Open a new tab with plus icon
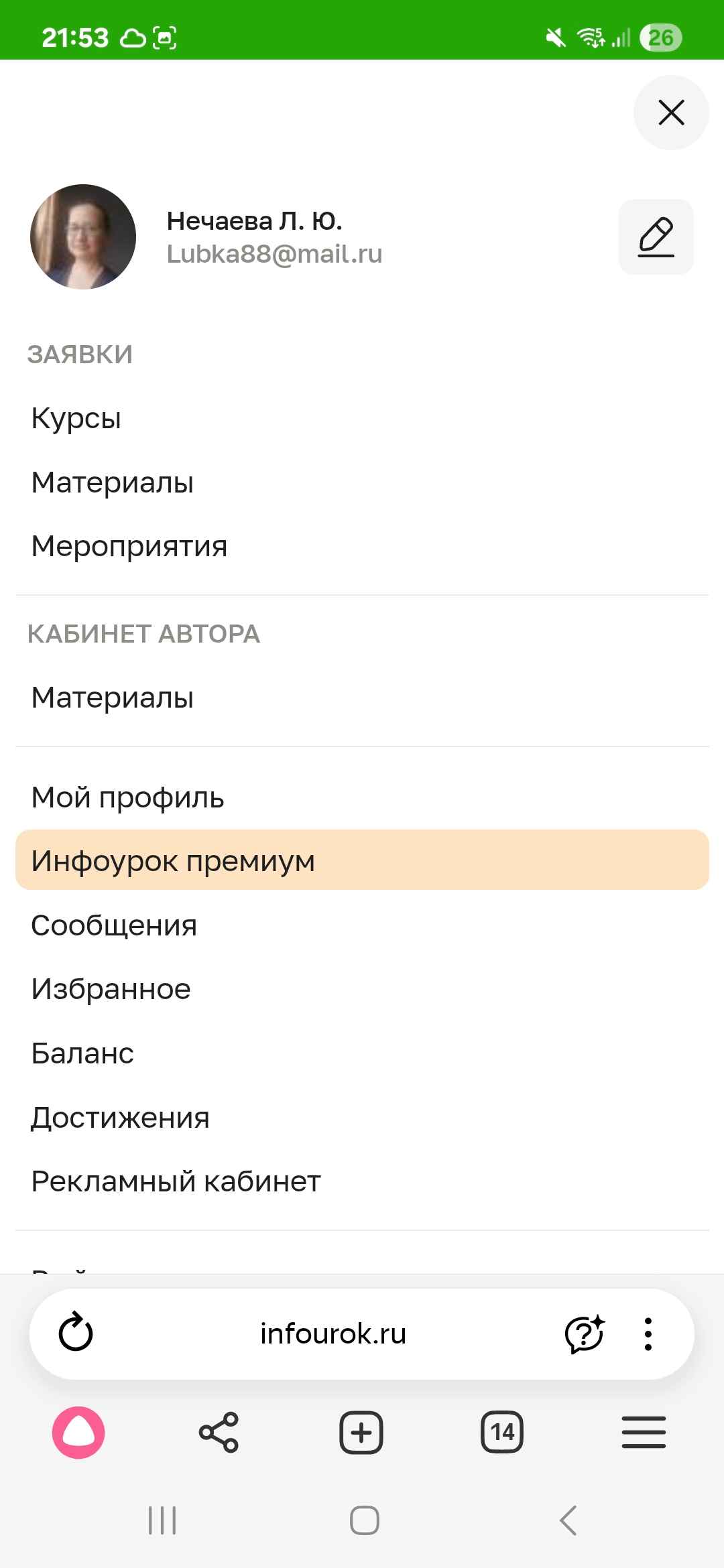Image resolution: width=724 pixels, height=1568 pixels. pos(361,1433)
